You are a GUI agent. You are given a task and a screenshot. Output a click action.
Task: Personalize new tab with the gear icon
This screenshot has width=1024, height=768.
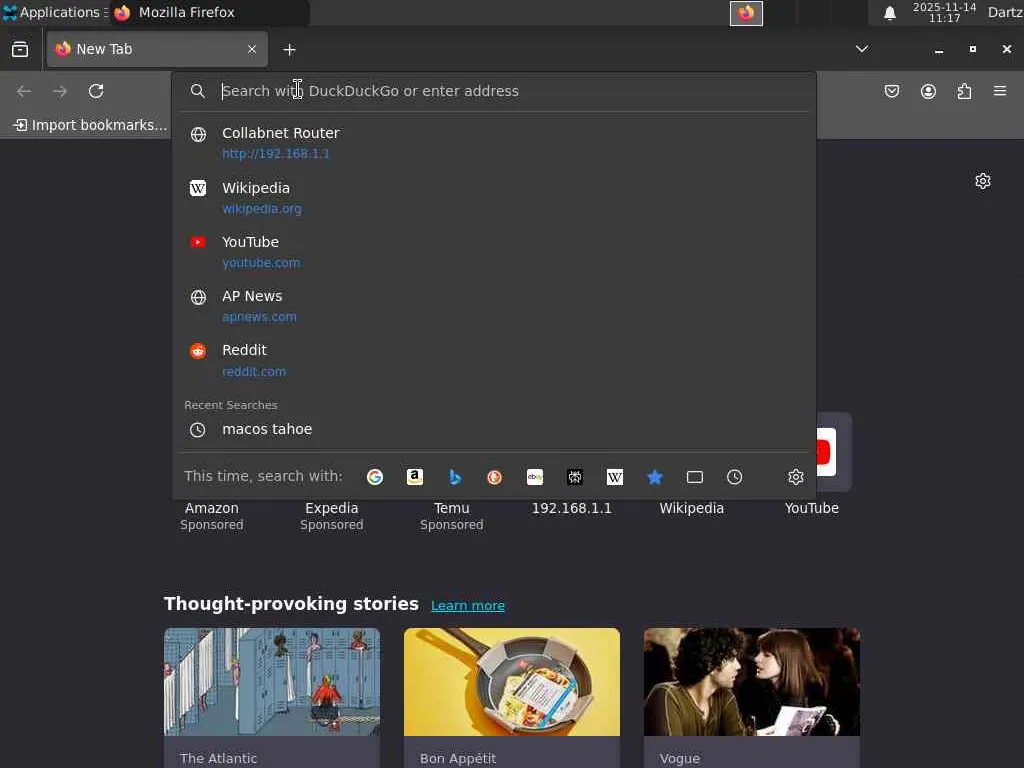coord(983,181)
